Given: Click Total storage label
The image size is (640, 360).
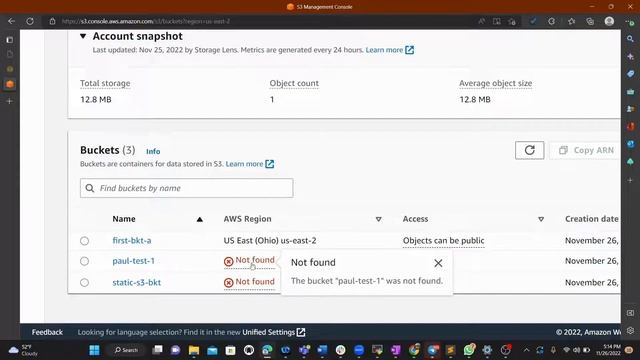Looking at the screenshot, I should point(105,83).
